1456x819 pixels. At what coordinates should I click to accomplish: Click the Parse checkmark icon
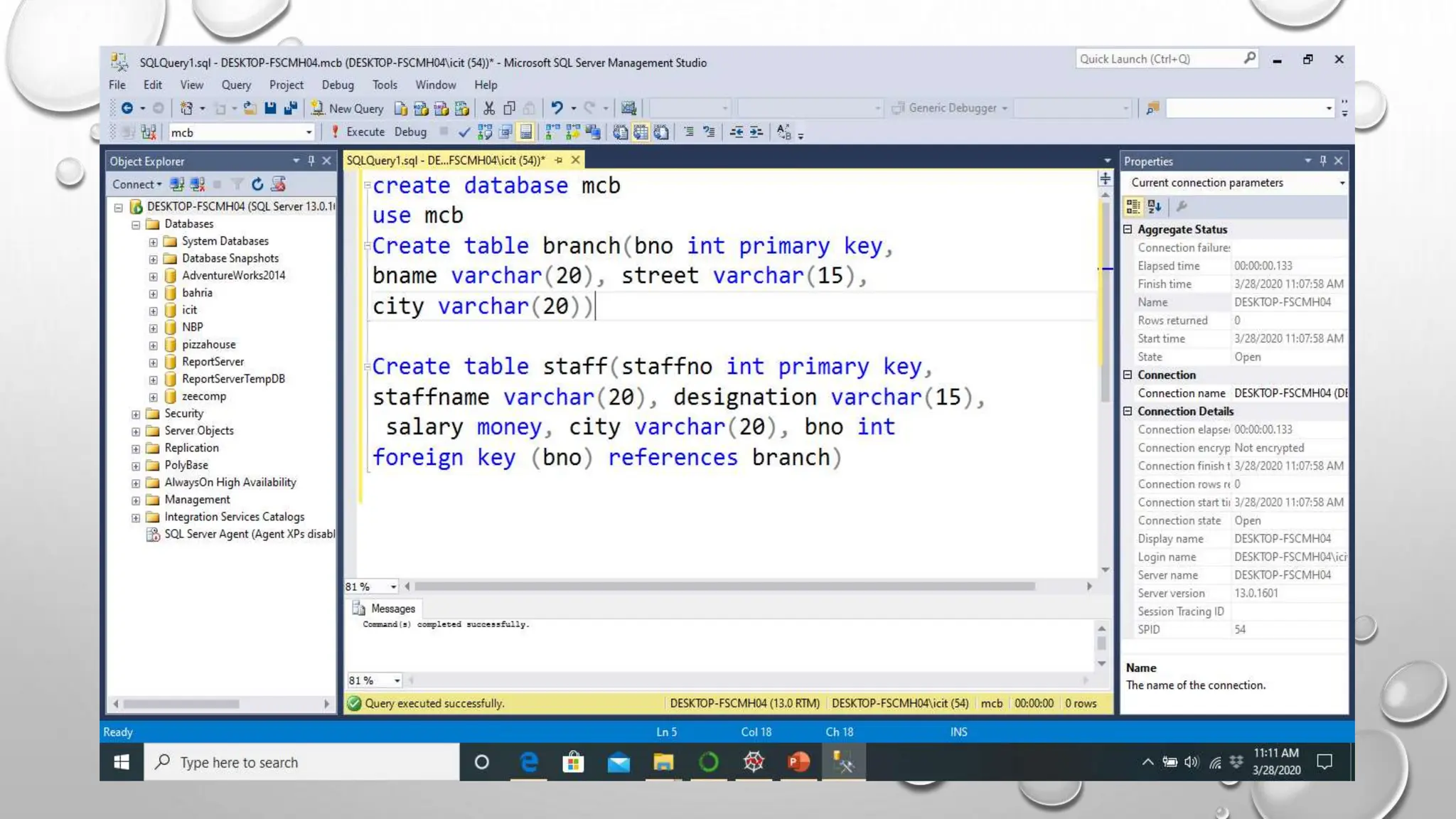click(464, 132)
